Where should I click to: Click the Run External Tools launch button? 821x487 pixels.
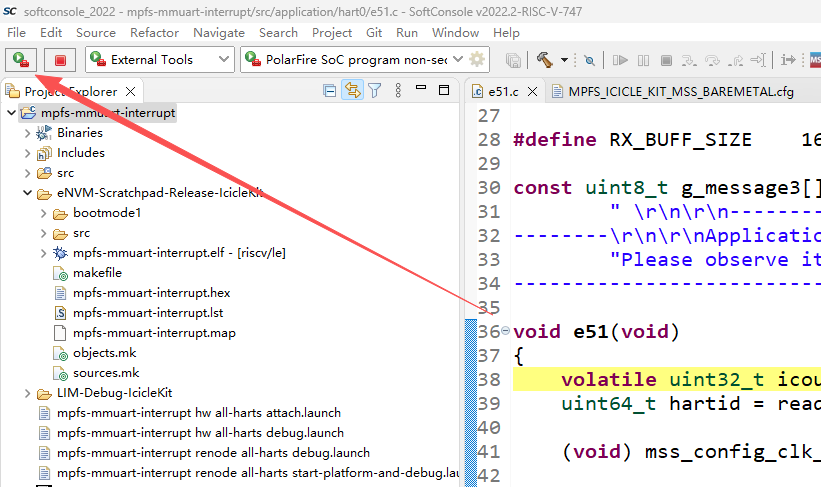[x=21, y=60]
